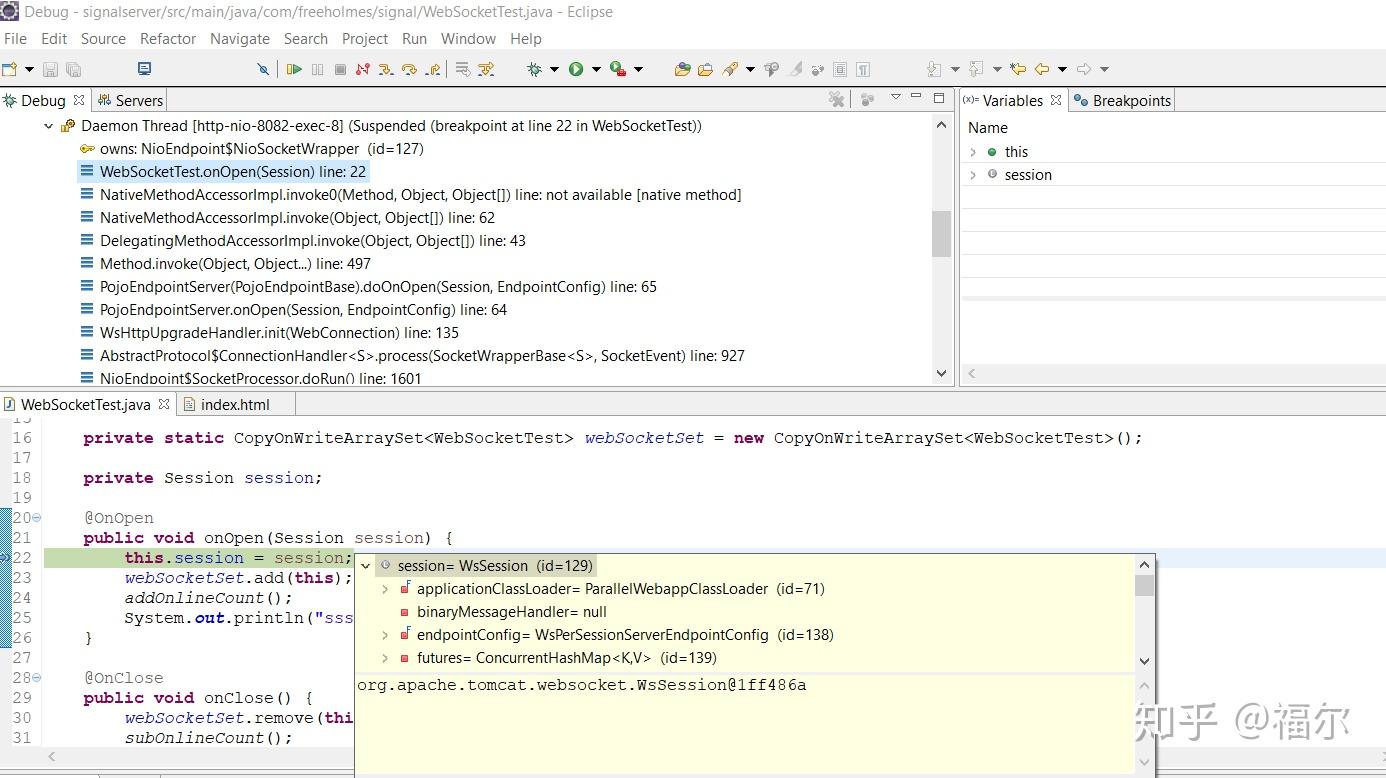Click the Step Return icon
1386x778 pixels.
click(433, 69)
